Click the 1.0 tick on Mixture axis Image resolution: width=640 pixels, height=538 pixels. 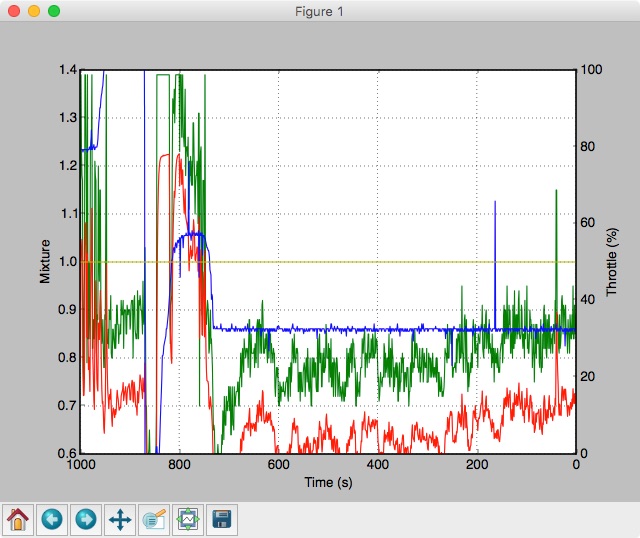click(68, 262)
